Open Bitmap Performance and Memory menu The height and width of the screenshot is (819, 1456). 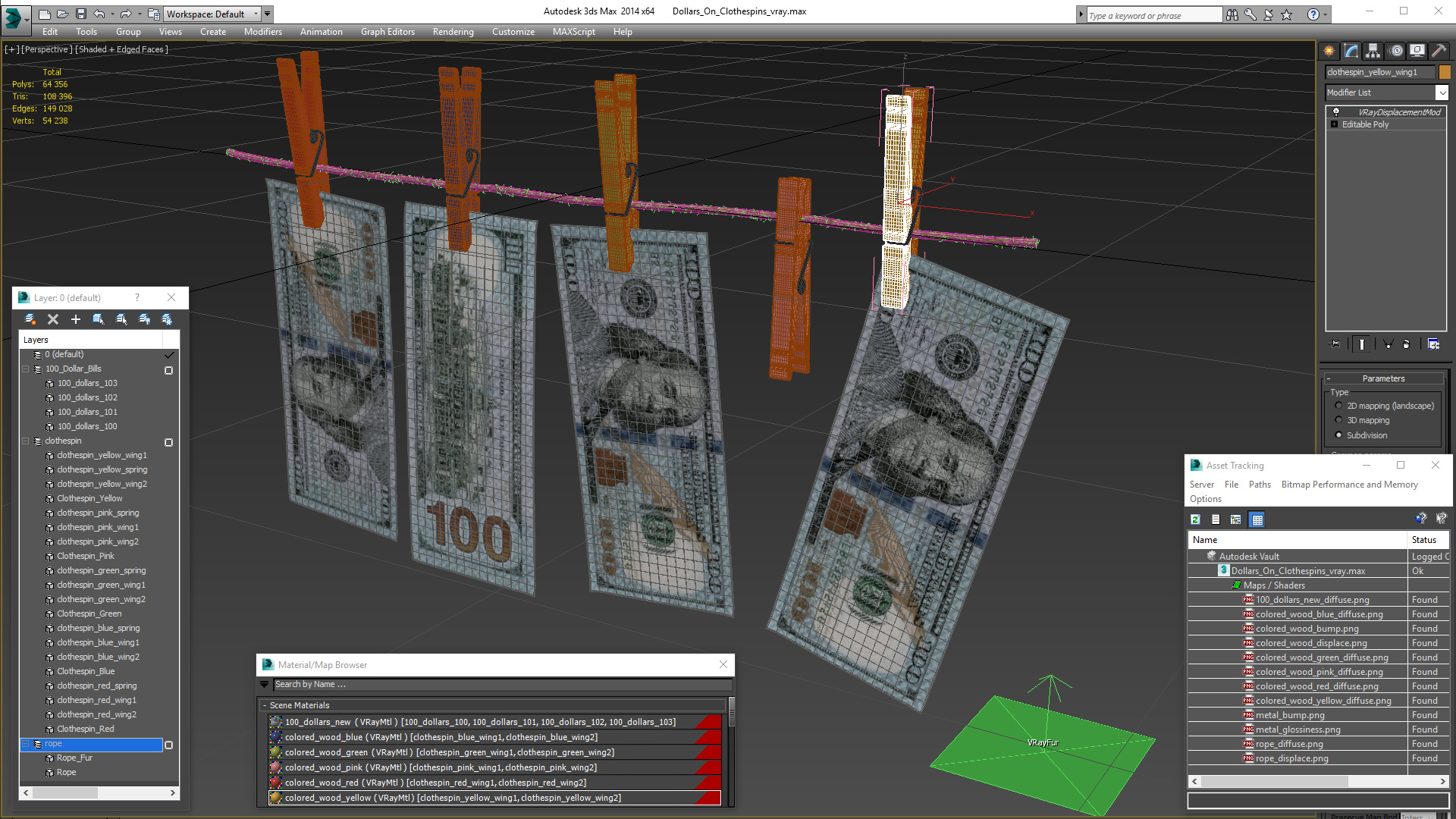1349,485
